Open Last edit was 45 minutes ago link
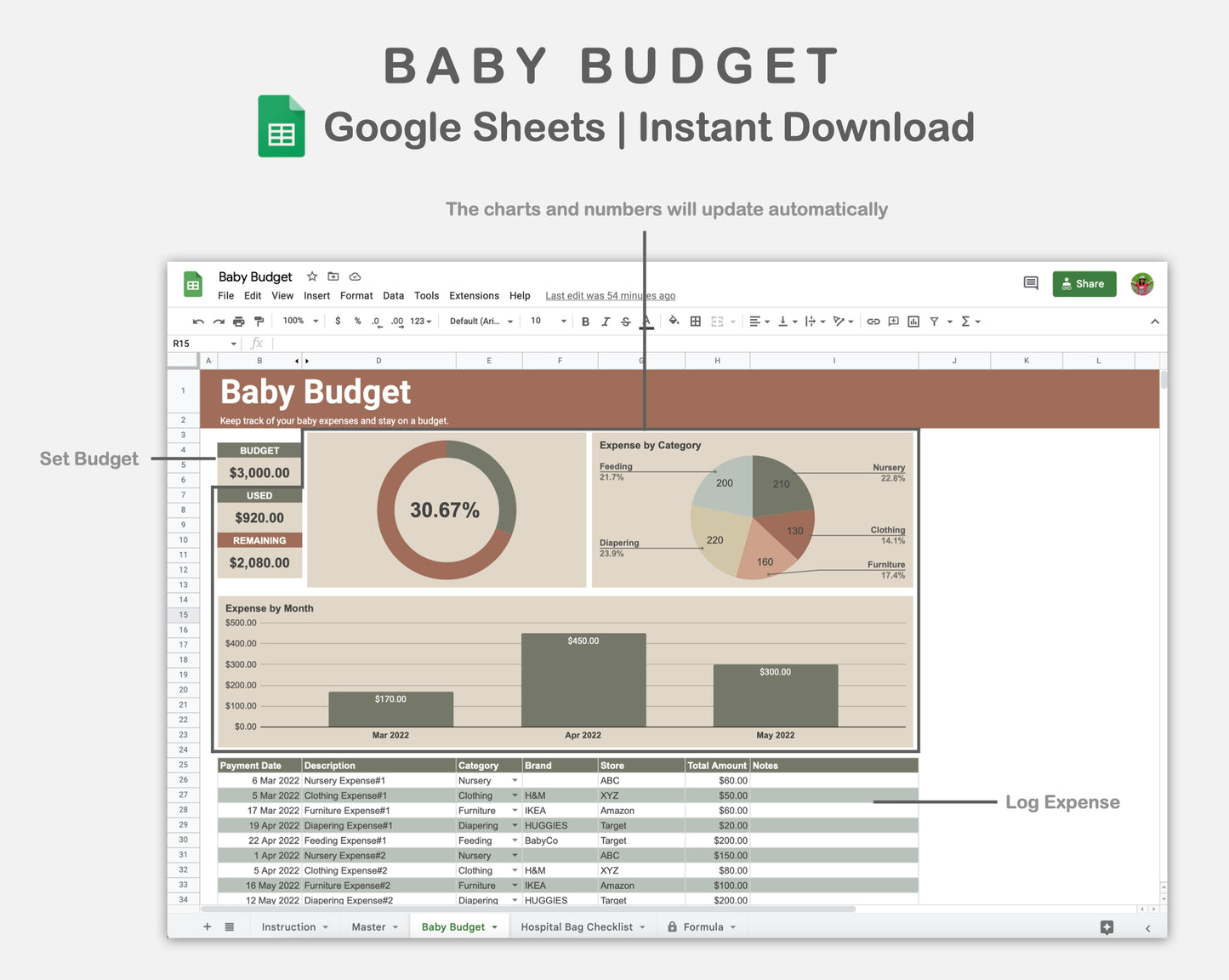This screenshot has height=980, width=1229. [x=610, y=295]
